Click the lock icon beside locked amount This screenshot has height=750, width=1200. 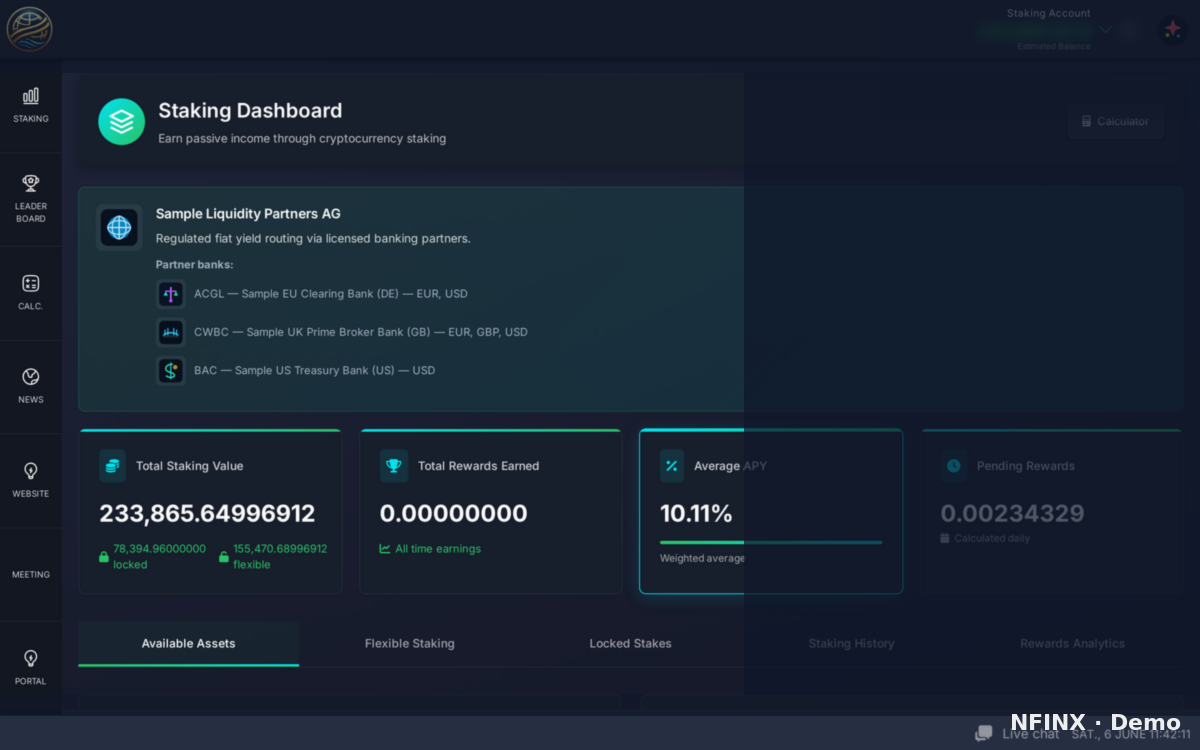(104, 557)
